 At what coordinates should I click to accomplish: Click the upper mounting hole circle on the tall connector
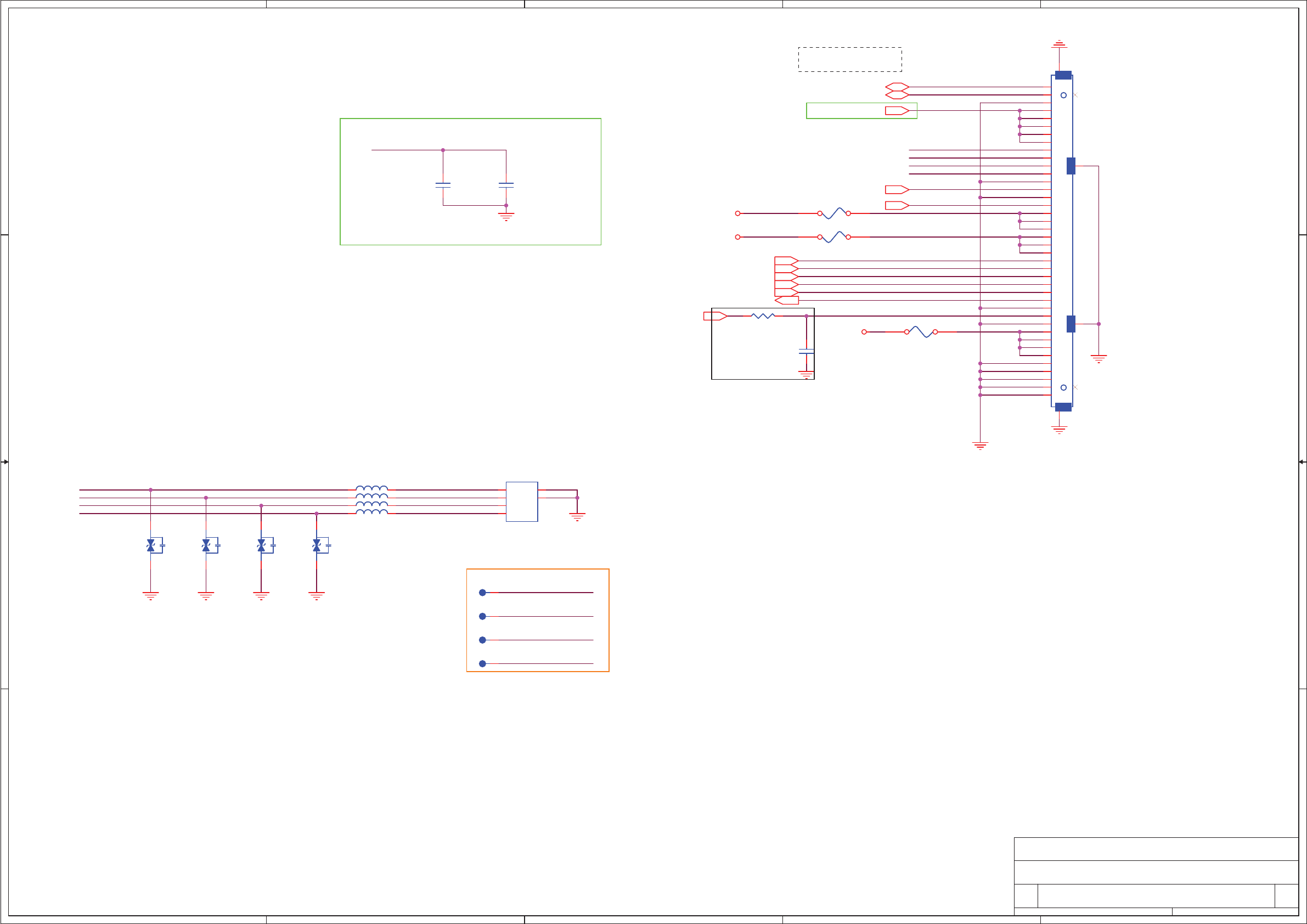1063,95
